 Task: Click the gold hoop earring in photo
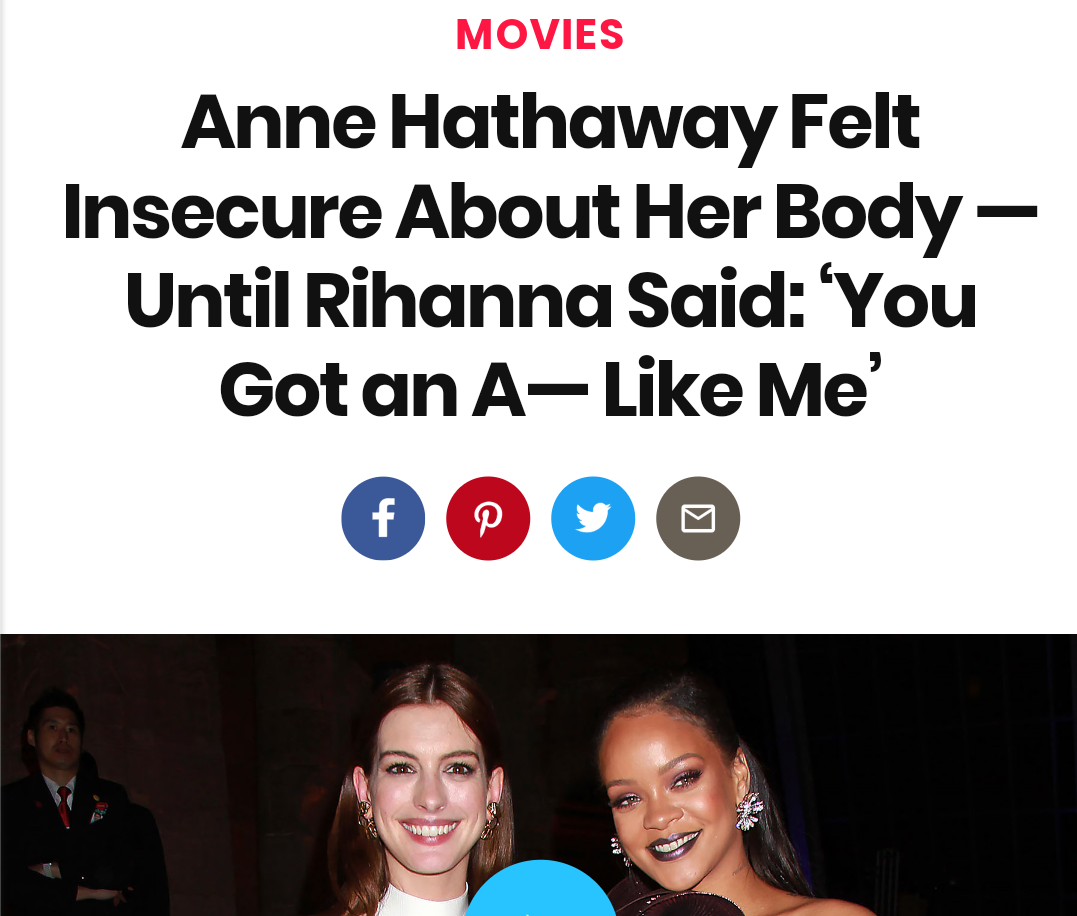[x=490, y=821]
